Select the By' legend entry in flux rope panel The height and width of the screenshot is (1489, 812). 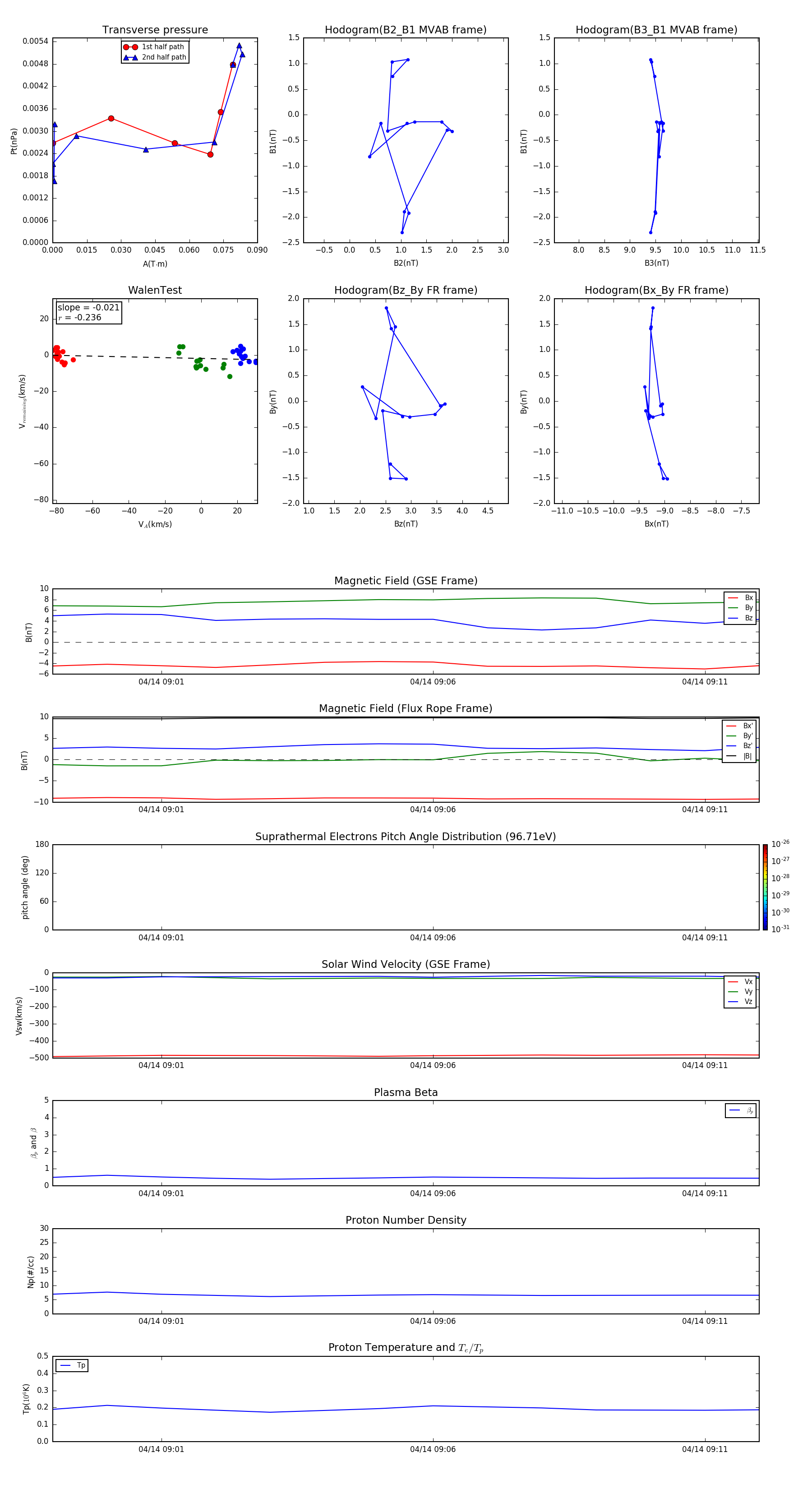(740, 736)
